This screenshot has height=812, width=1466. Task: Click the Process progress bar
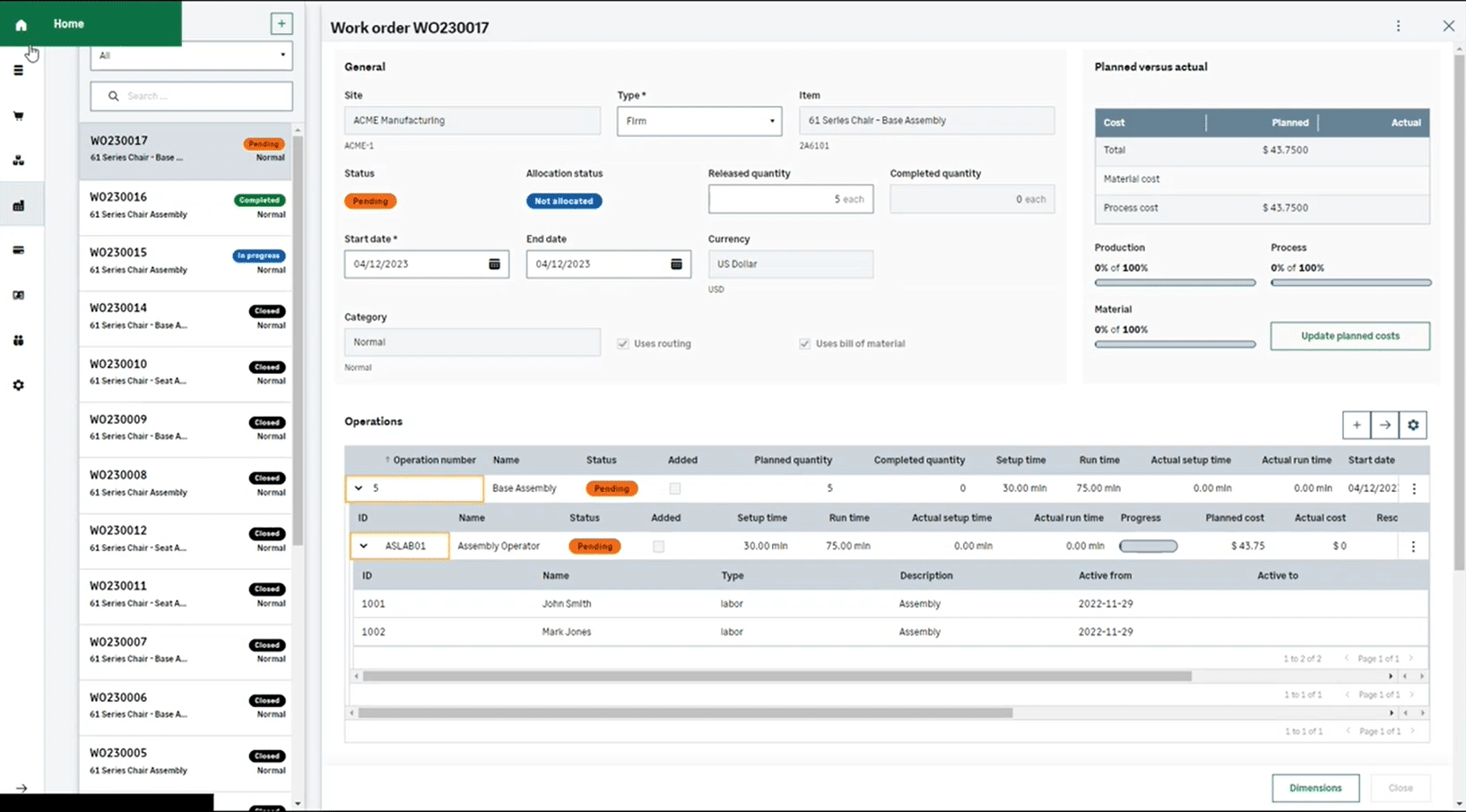click(1350, 282)
